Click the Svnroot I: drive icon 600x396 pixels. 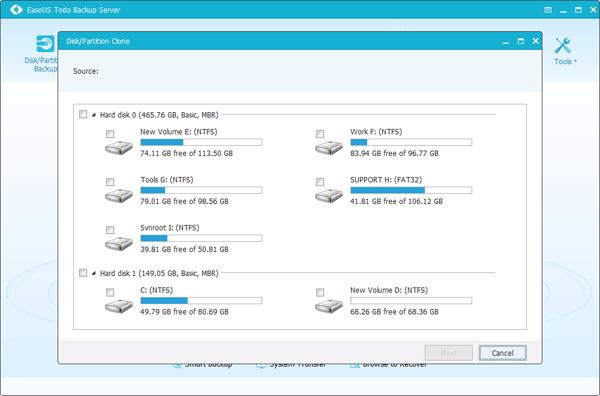click(x=119, y=244)
